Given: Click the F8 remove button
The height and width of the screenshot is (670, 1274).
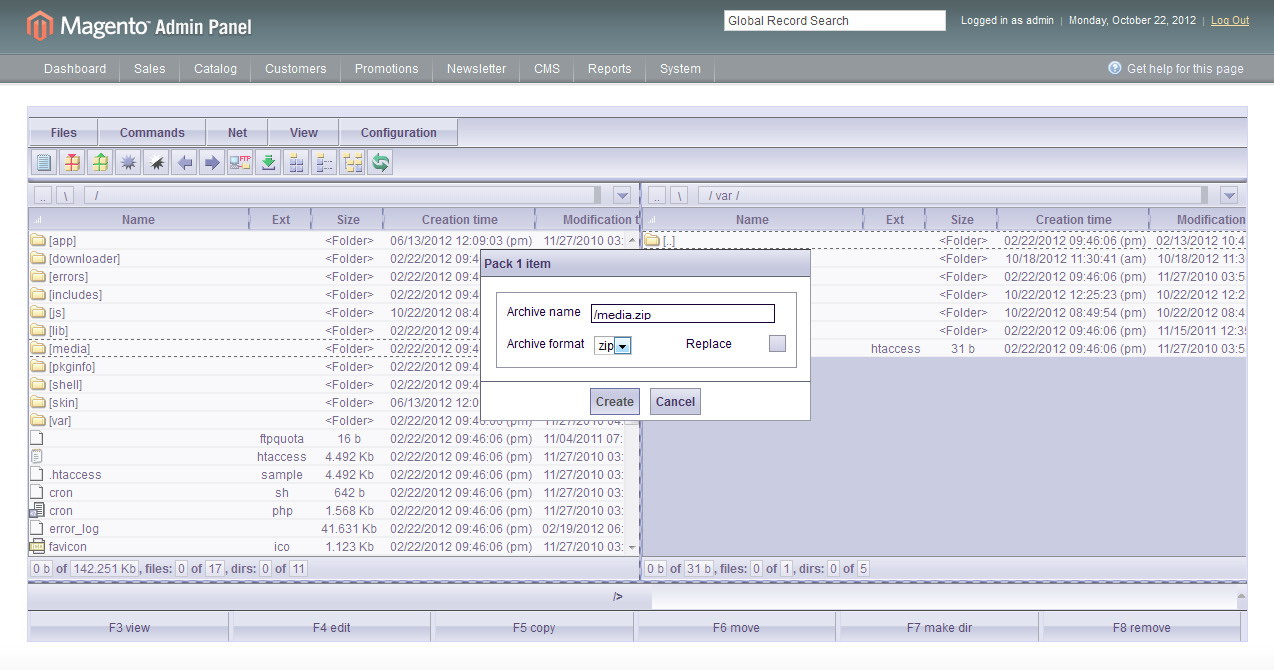Looking at the screenshot, I should tap(1141, 627).
